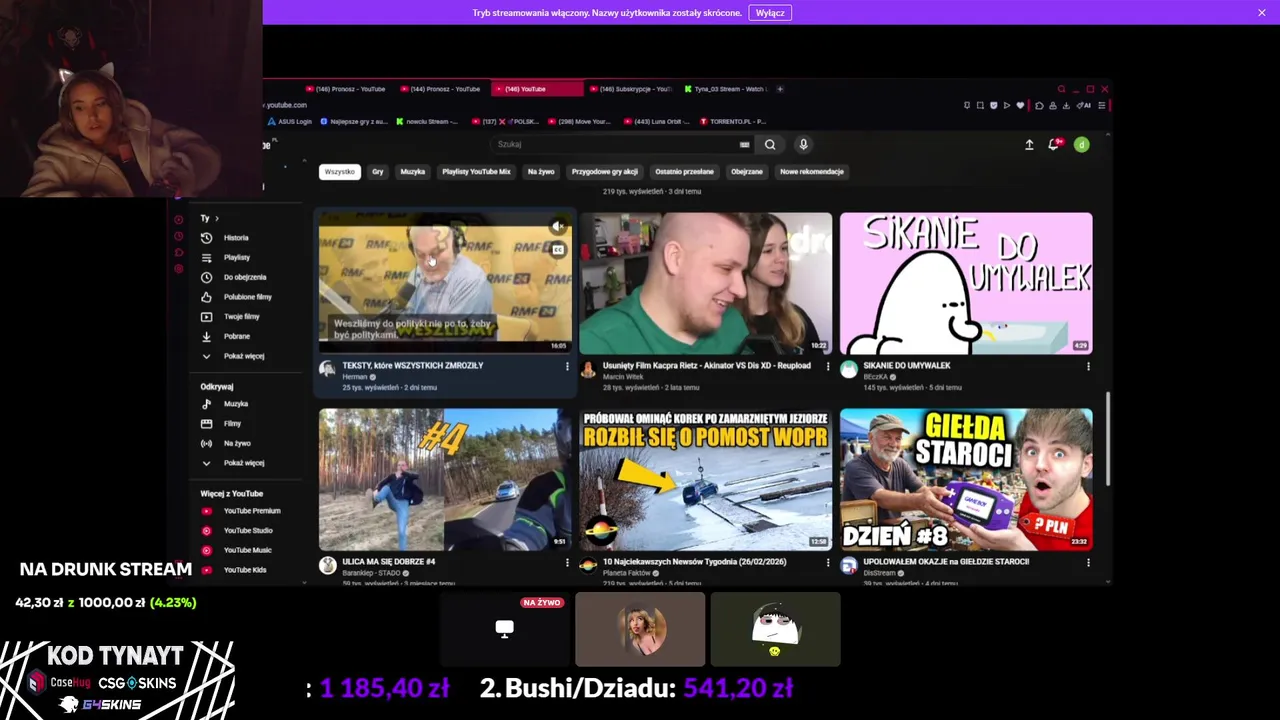Viewport: 1280px width, 720px height.
Task: Open options for SIKANIE DO UMYWALEK
Action: click(1088, 366)
